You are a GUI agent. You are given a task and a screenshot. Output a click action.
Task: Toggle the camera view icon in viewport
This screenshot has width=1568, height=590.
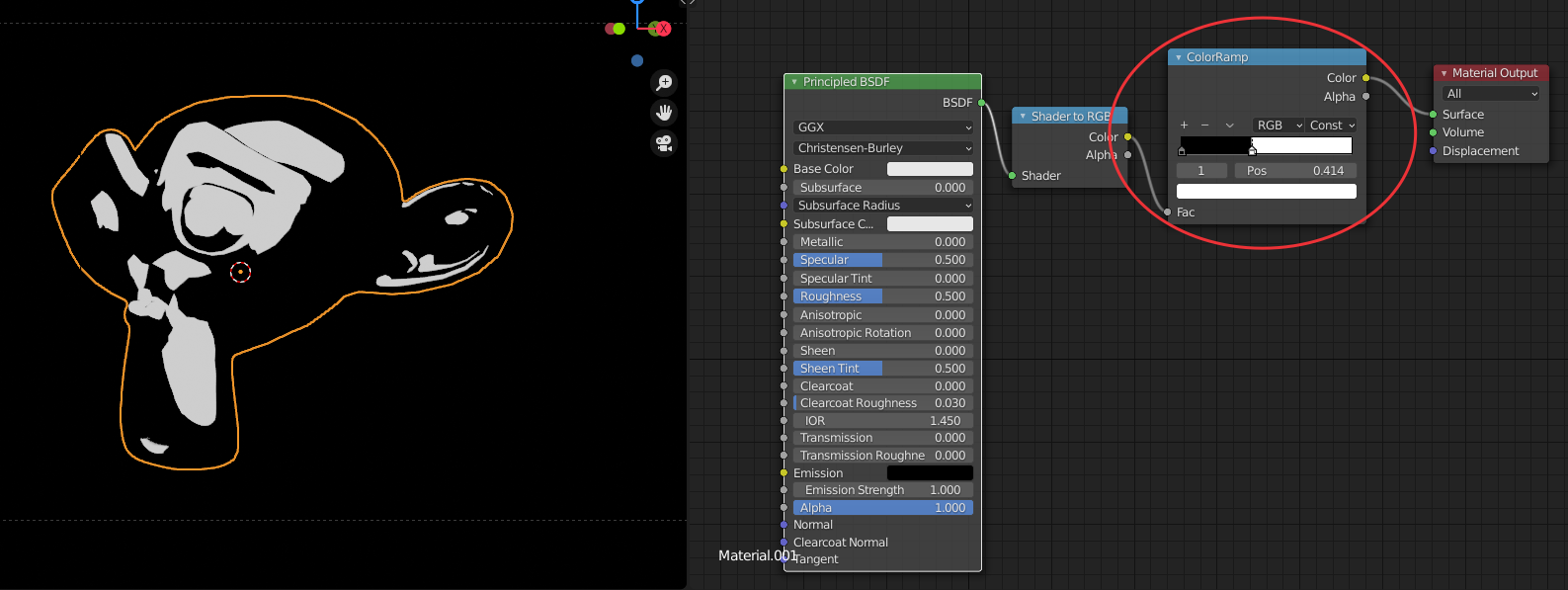[664, 143]
